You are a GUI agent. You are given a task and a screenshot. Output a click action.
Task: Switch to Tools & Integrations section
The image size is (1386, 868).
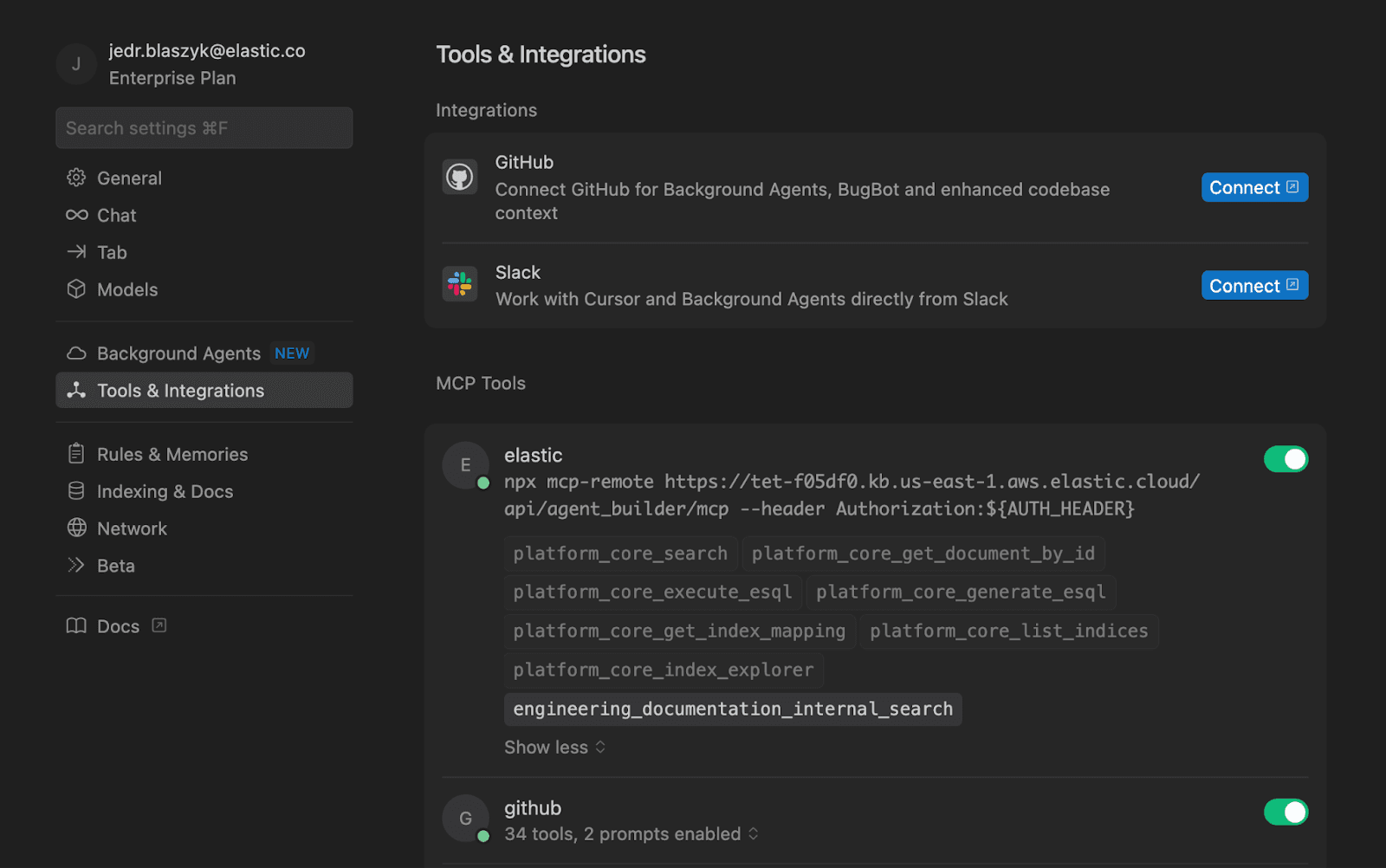click(179, 390)
